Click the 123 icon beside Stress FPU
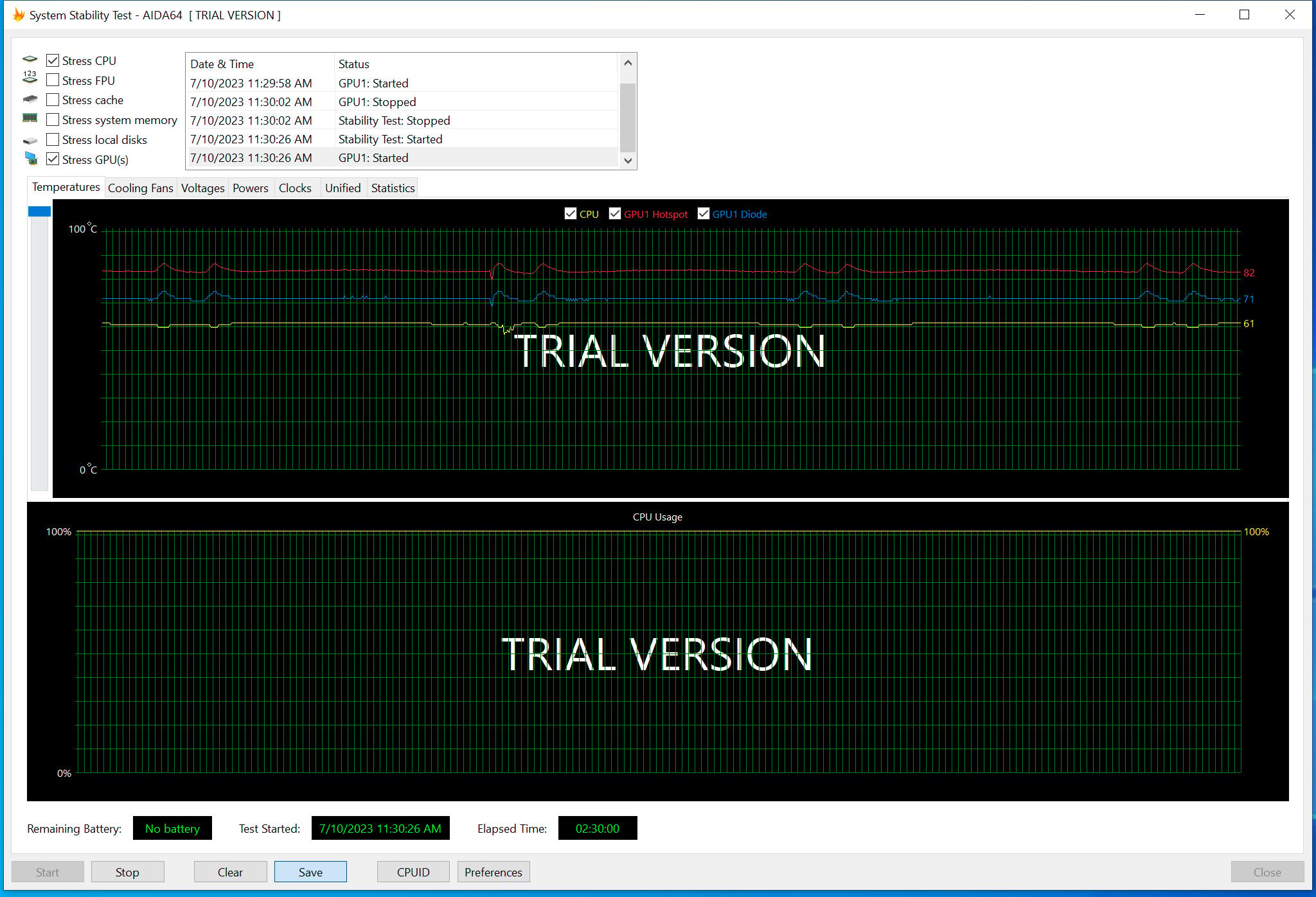 point(30,78)
